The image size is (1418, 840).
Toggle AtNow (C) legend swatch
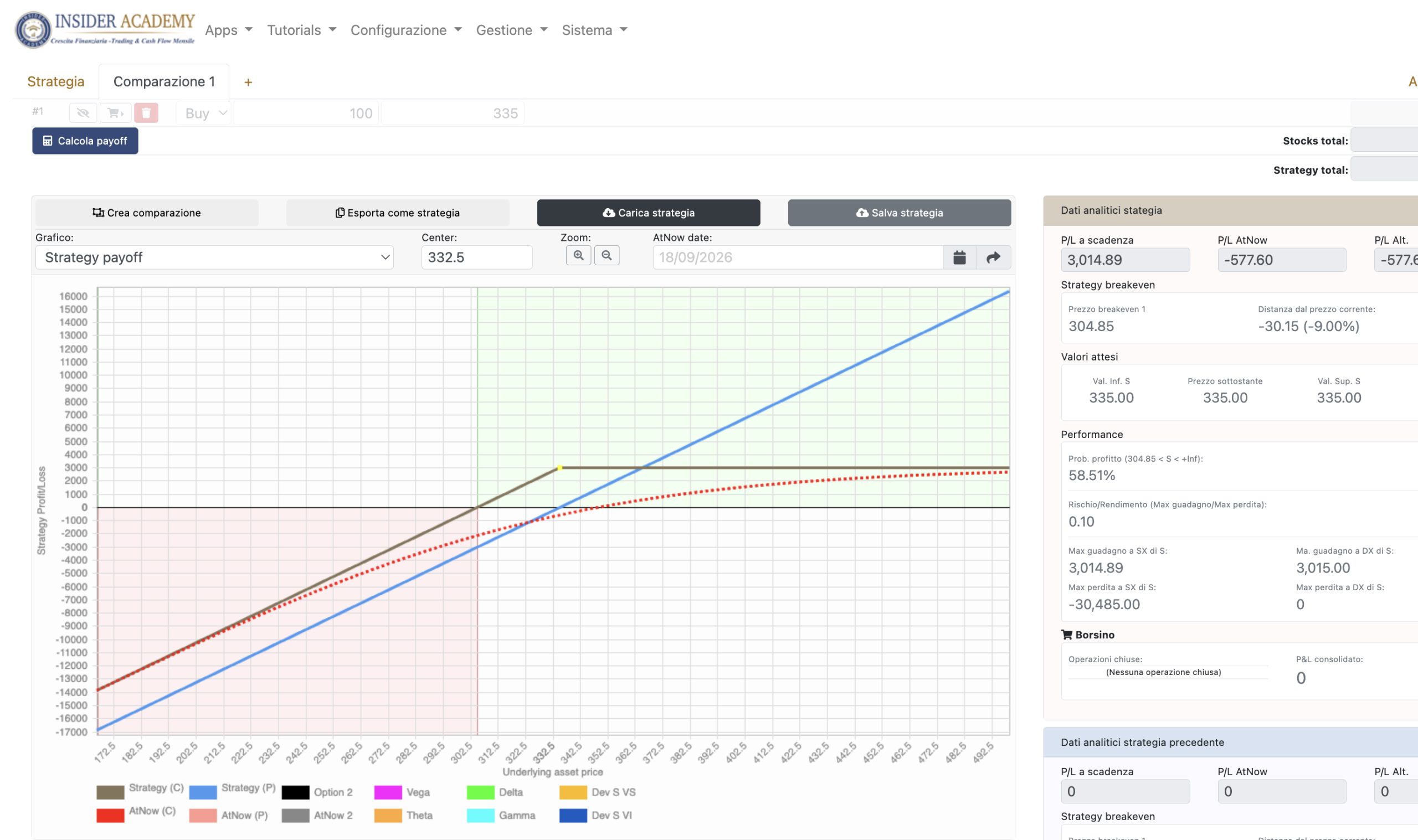pyautogui.click(x=110, y=815)
